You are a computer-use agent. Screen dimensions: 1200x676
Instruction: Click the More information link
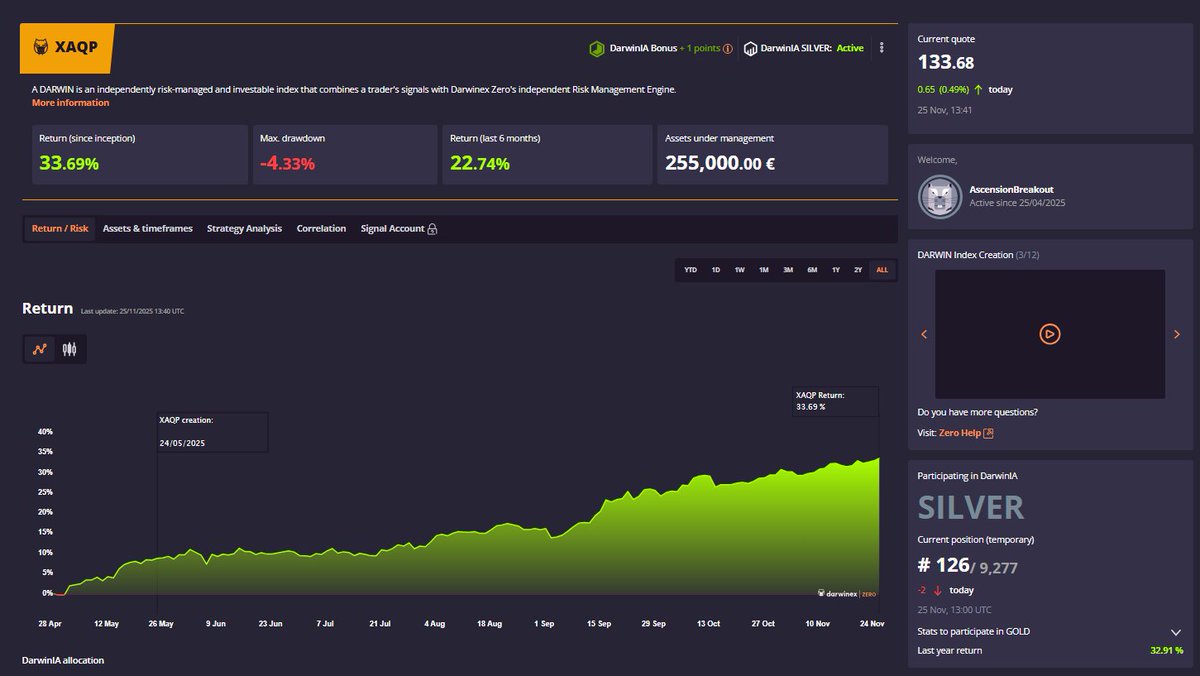pyautogui.click(x=71, y=102)
